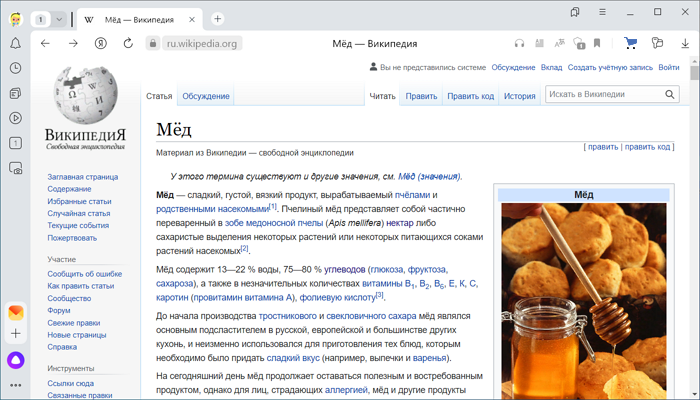700x400 pixels.
Task: Open Yandex home via Я button
Action: (101, 43)
